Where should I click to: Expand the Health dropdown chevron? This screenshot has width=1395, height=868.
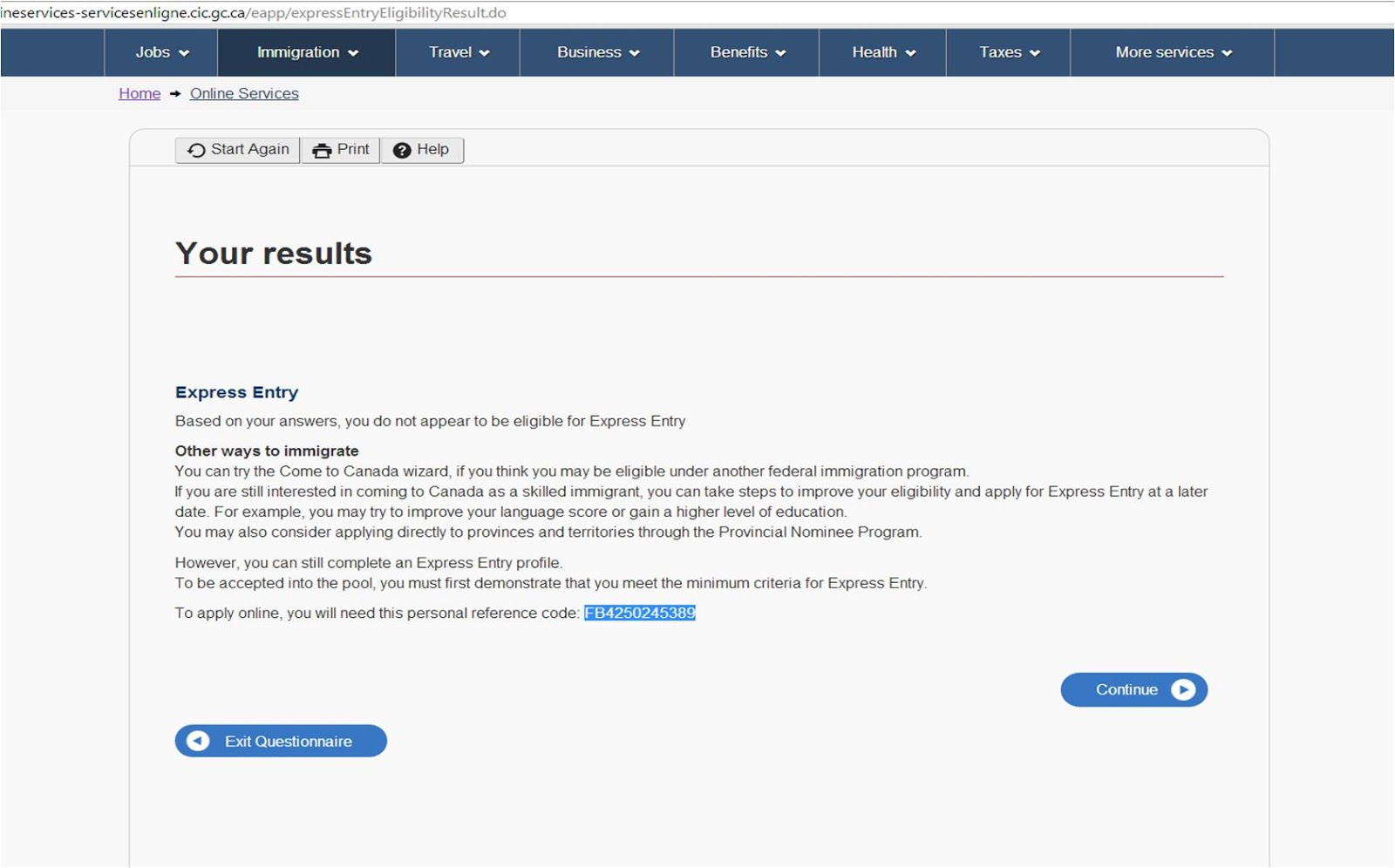click(x=910, y=53)
